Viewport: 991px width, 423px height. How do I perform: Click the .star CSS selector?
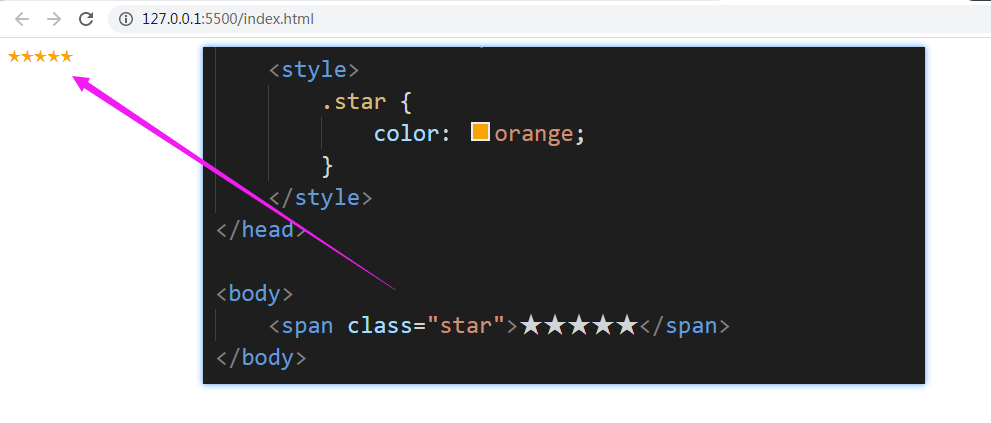coord(353,101)
